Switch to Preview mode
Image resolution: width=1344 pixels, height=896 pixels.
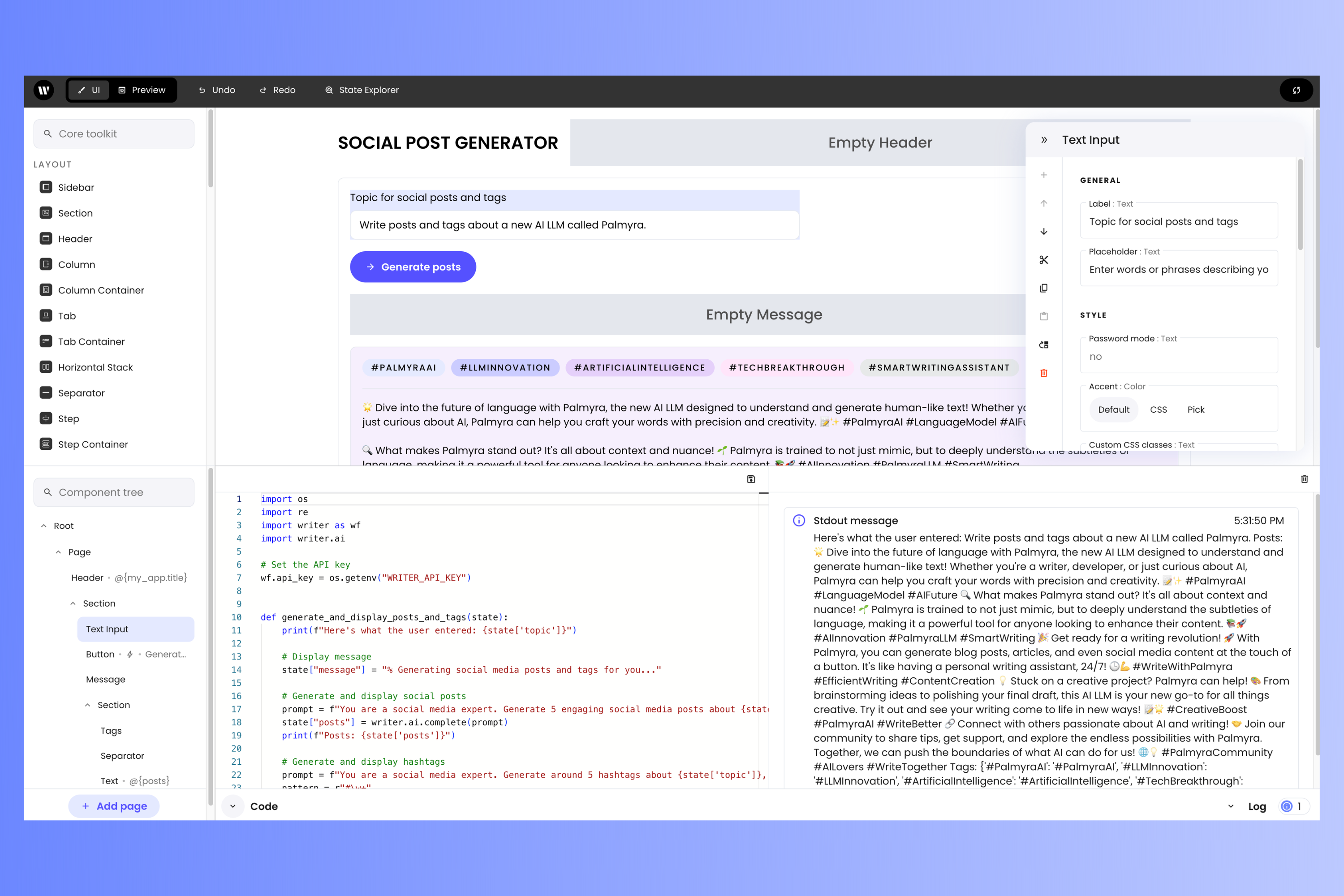coord(142,90)
